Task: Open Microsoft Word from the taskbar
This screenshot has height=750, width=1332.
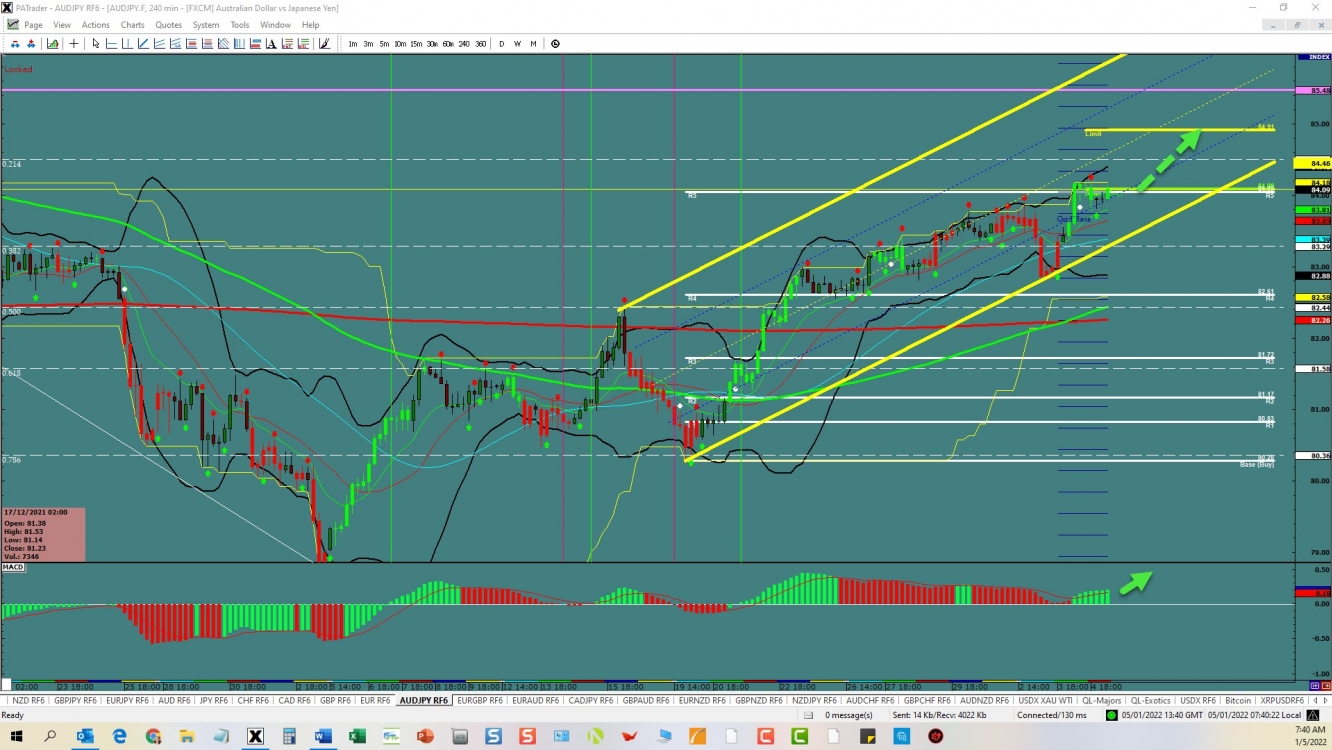Action: pos(322,736)
